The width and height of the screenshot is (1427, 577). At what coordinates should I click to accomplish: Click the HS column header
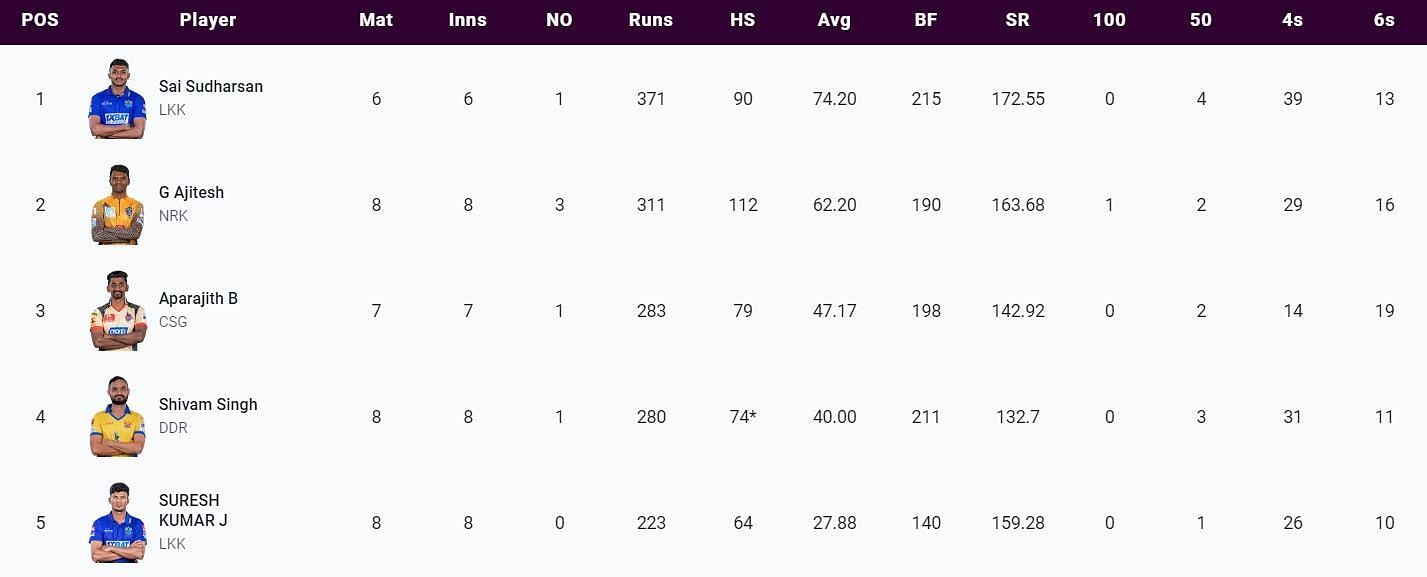coord(742,20)
